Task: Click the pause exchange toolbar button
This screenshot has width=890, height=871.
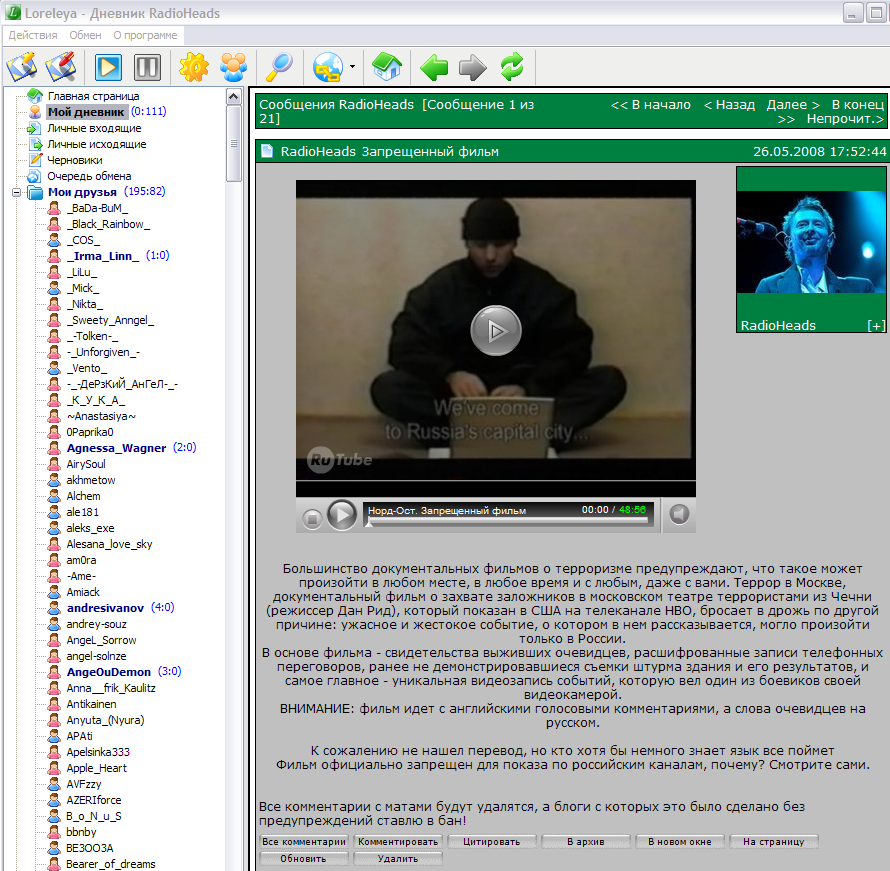Action: coord(148,67)
